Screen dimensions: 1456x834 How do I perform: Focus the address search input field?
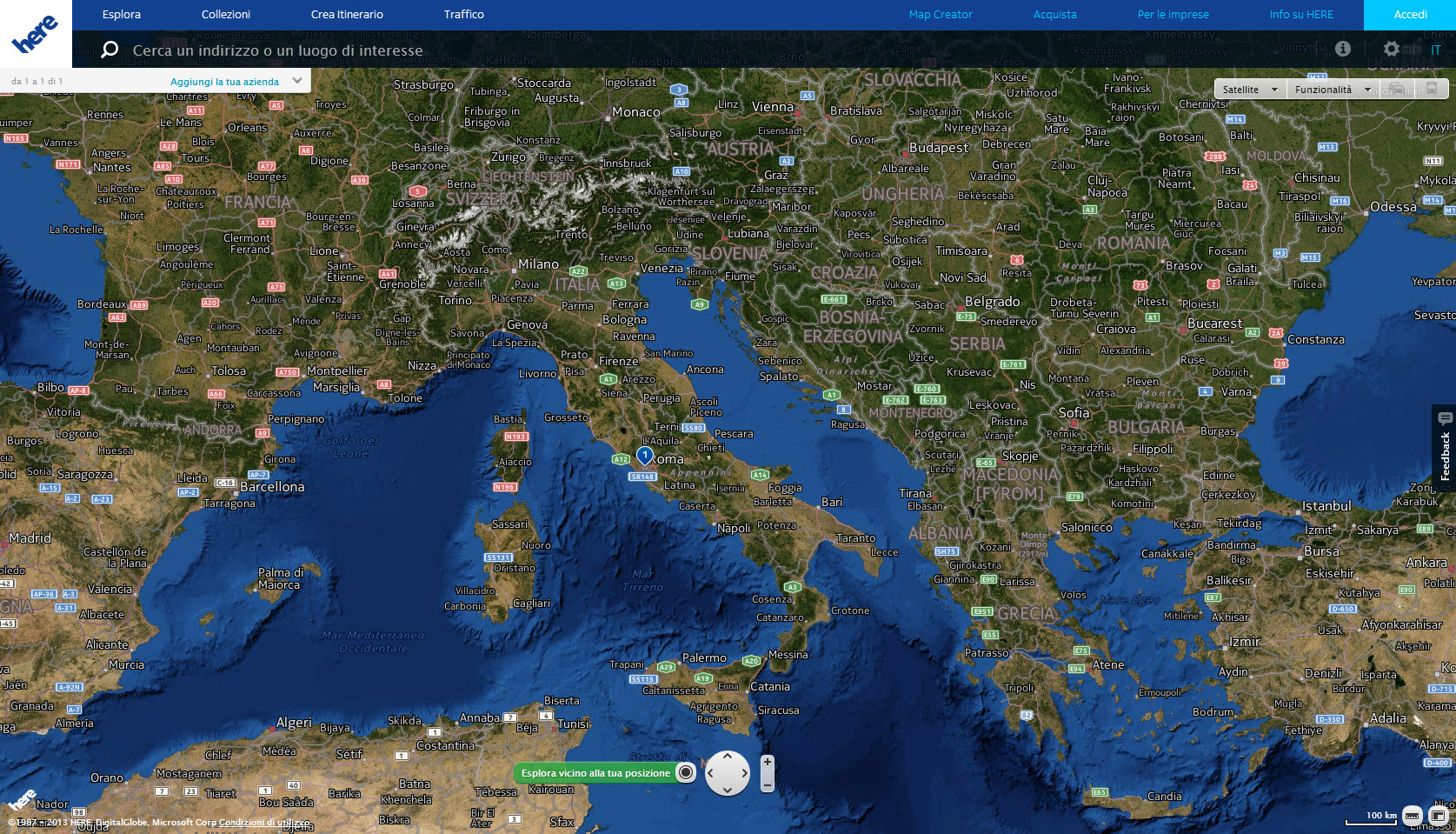pos(278,50)
